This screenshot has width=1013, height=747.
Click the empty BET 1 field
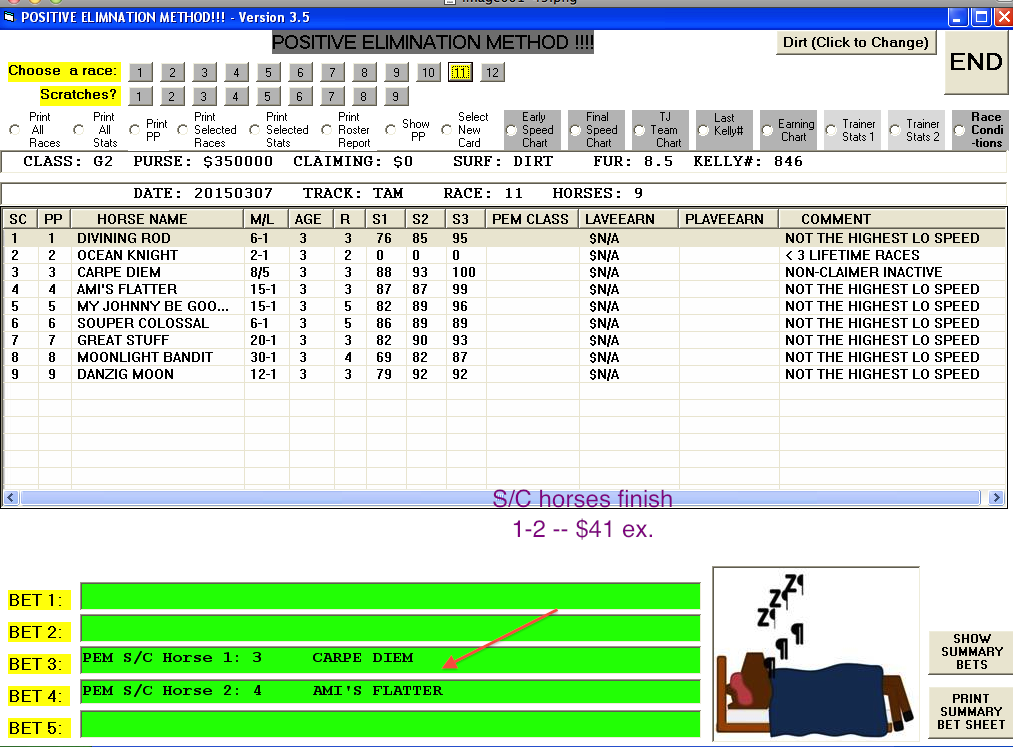pos(390,596)
